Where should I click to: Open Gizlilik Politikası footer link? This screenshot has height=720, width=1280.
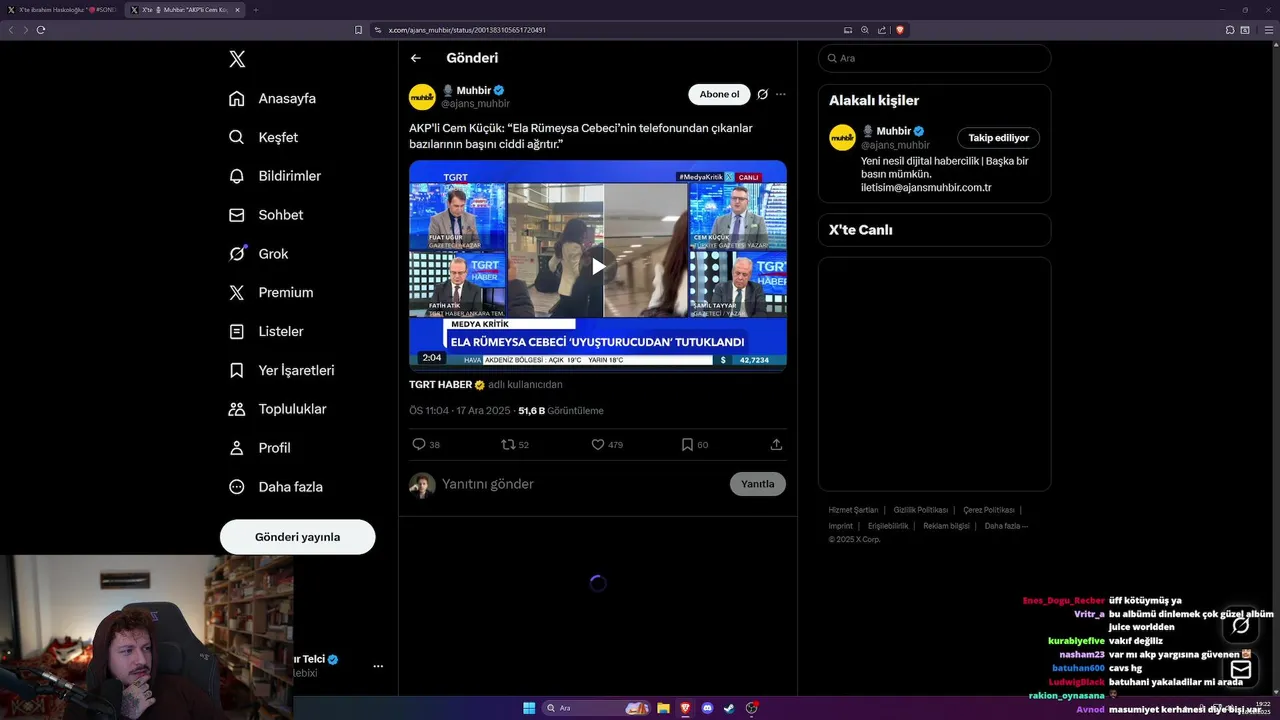921,510
